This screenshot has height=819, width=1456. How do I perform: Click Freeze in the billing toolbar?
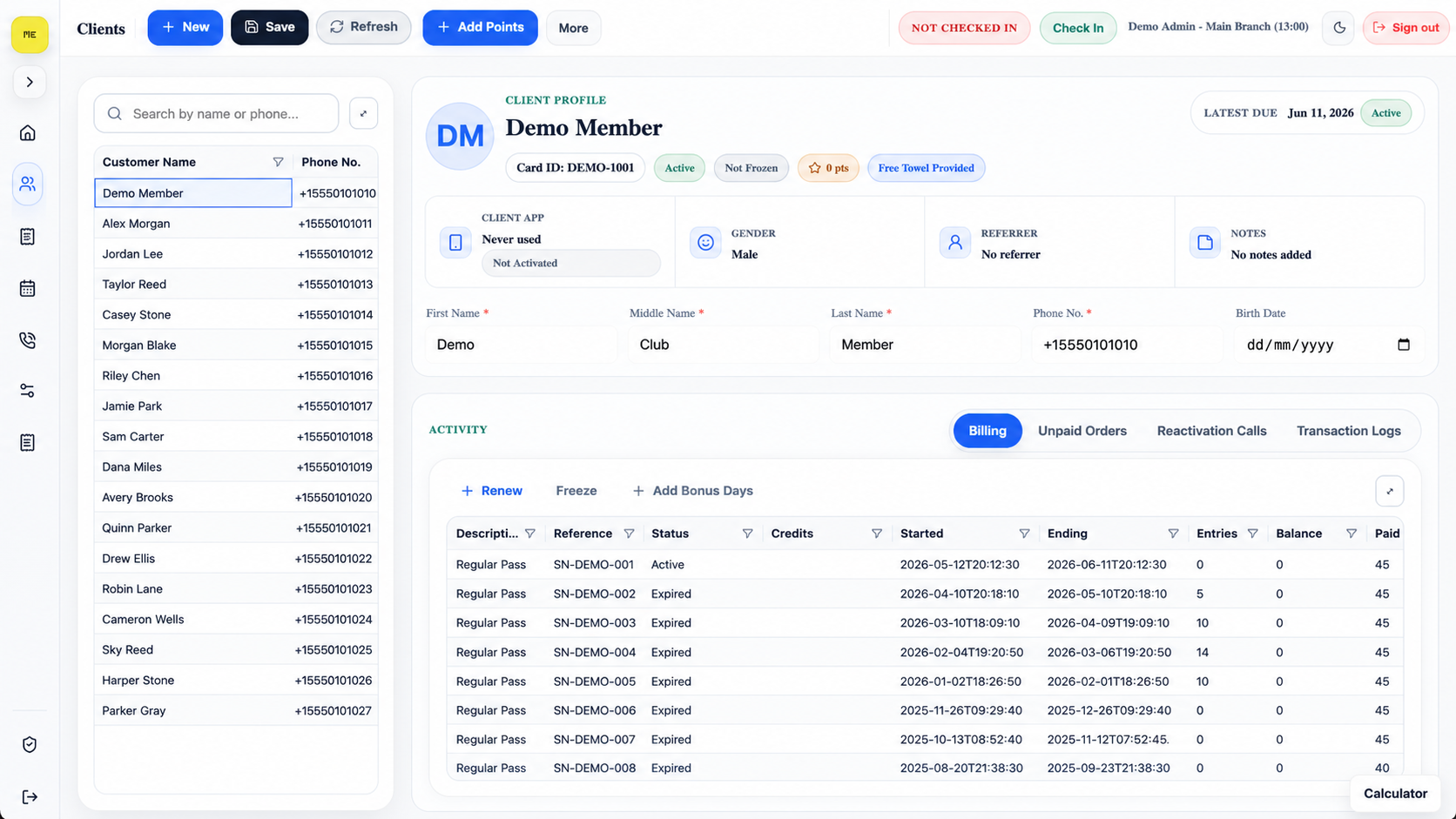576,491
